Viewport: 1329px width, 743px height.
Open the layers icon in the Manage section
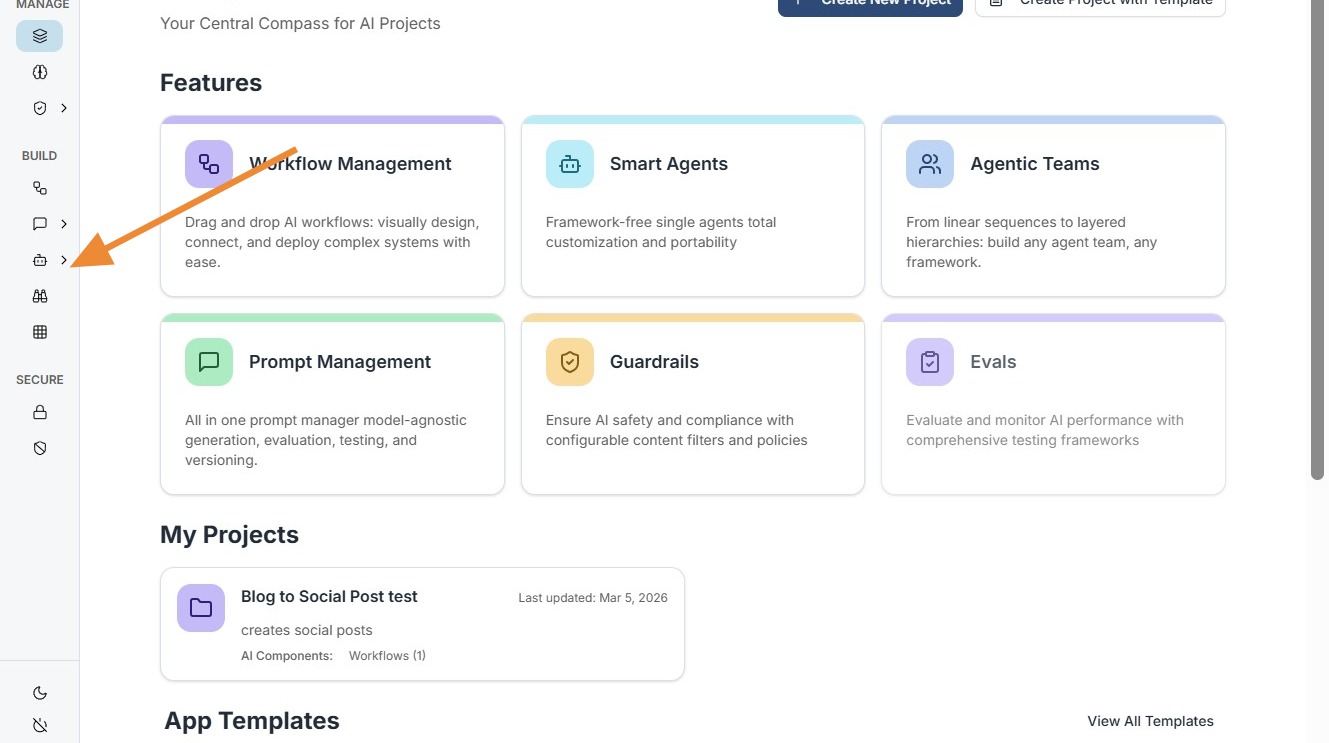coord(40,36)
